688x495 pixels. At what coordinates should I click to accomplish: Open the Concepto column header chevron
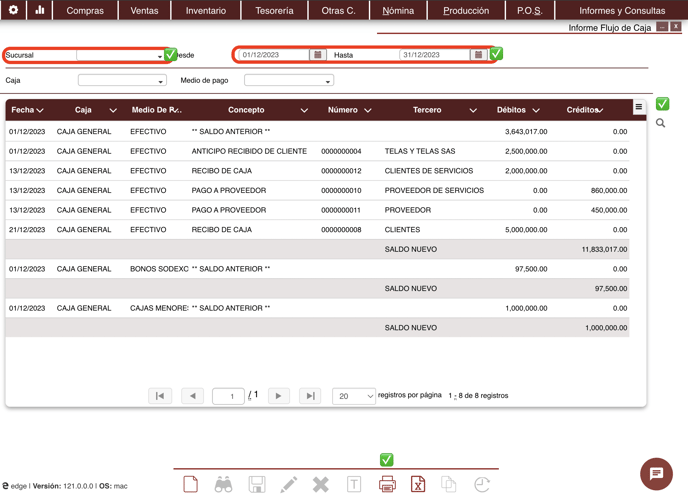(304, 111)
